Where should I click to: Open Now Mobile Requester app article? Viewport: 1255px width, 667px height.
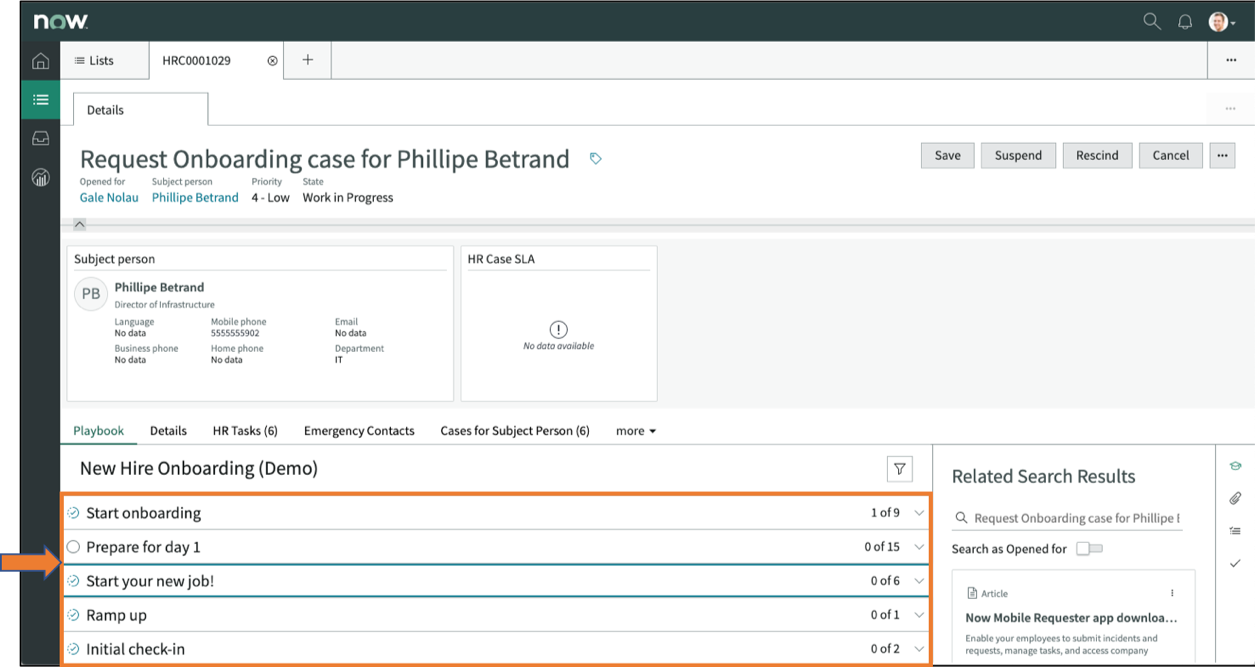tap(1071, 618)
